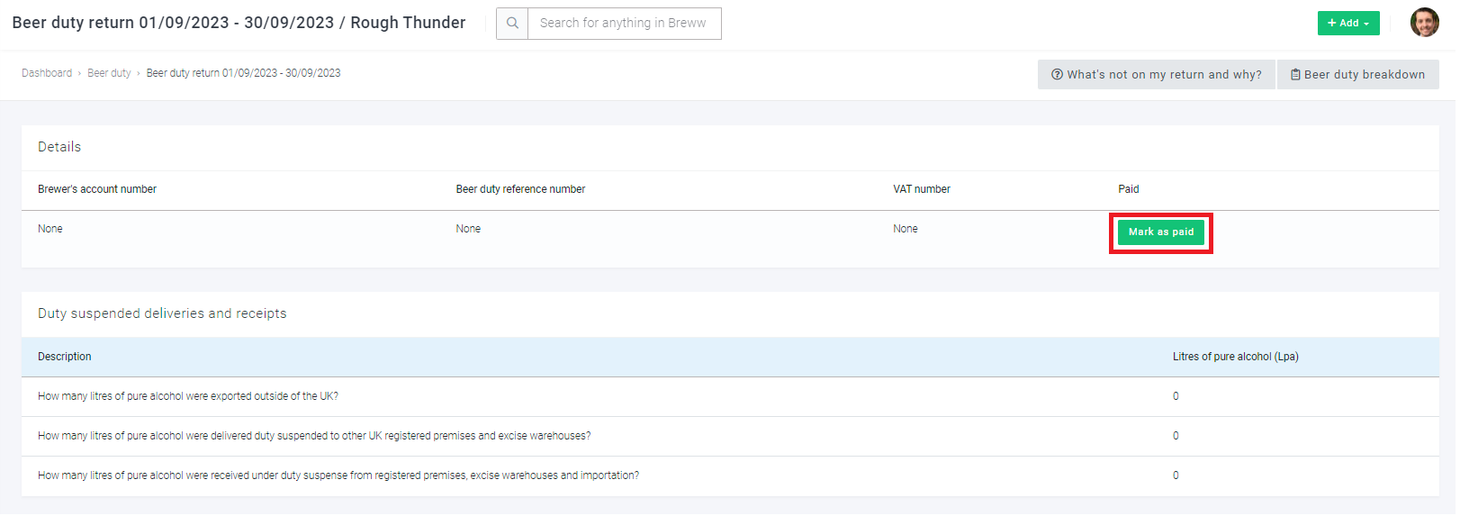Viewport: 1460px width, 518px height.
Task: Focus the Search for anything in Breww field
Action: [624, 23]
